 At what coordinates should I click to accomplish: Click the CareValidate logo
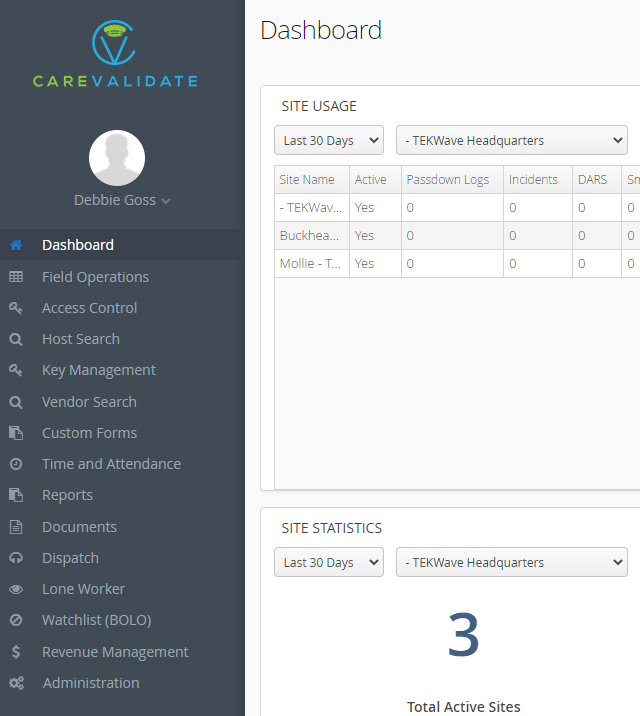(x=115, y=54)
